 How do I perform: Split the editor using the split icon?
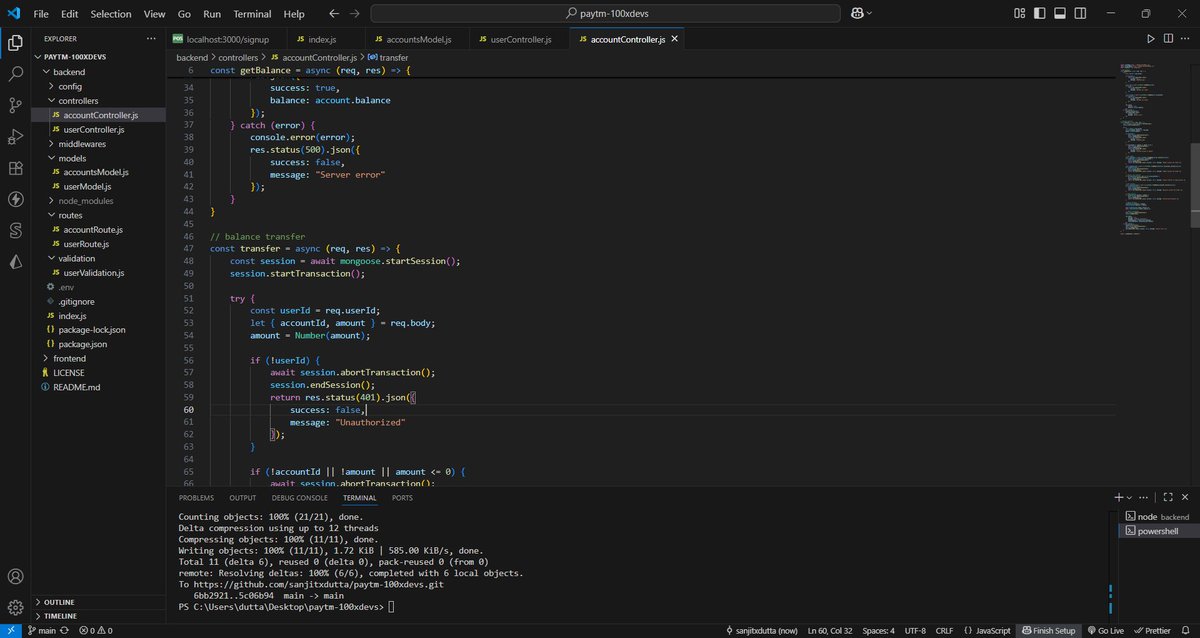pos(1170,38)
